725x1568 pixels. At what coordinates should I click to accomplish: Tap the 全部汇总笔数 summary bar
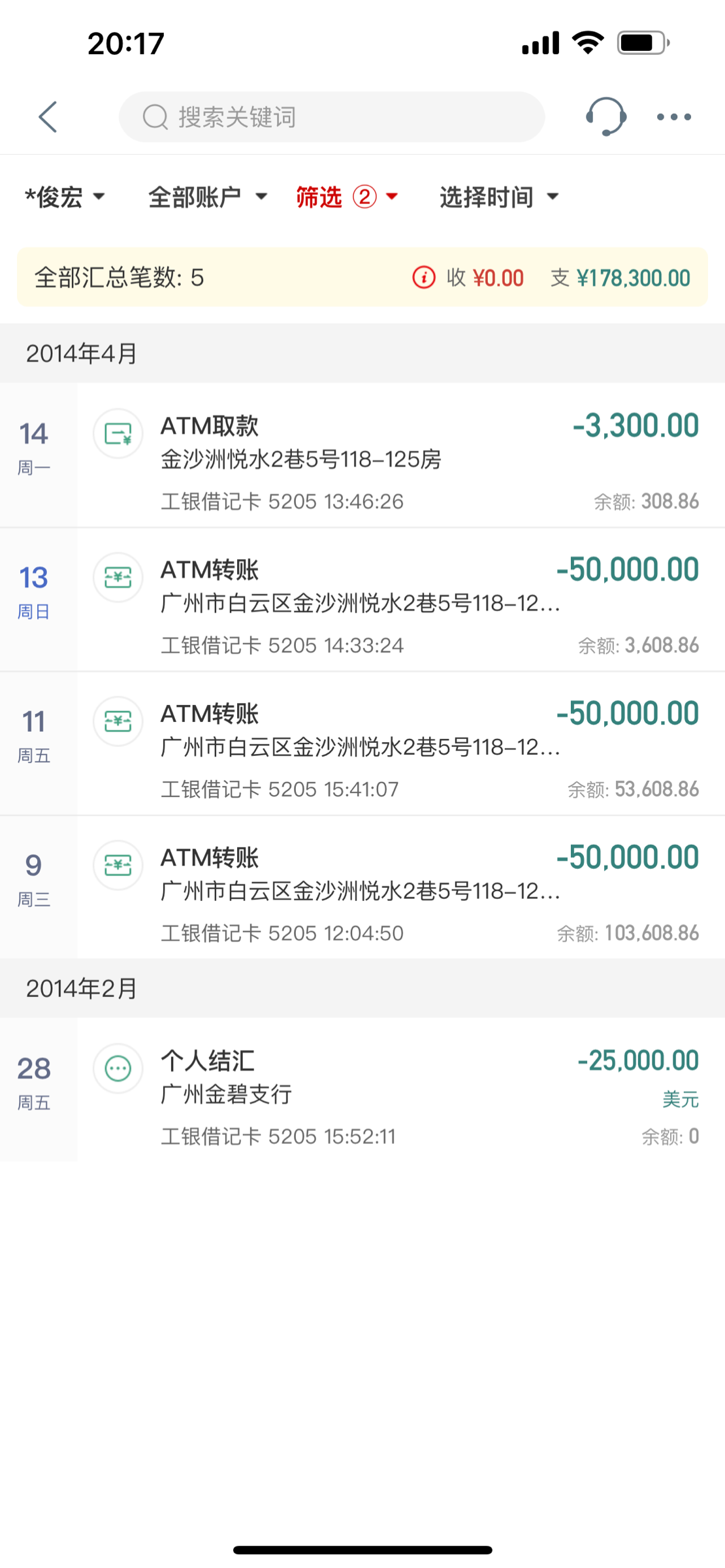196,278
